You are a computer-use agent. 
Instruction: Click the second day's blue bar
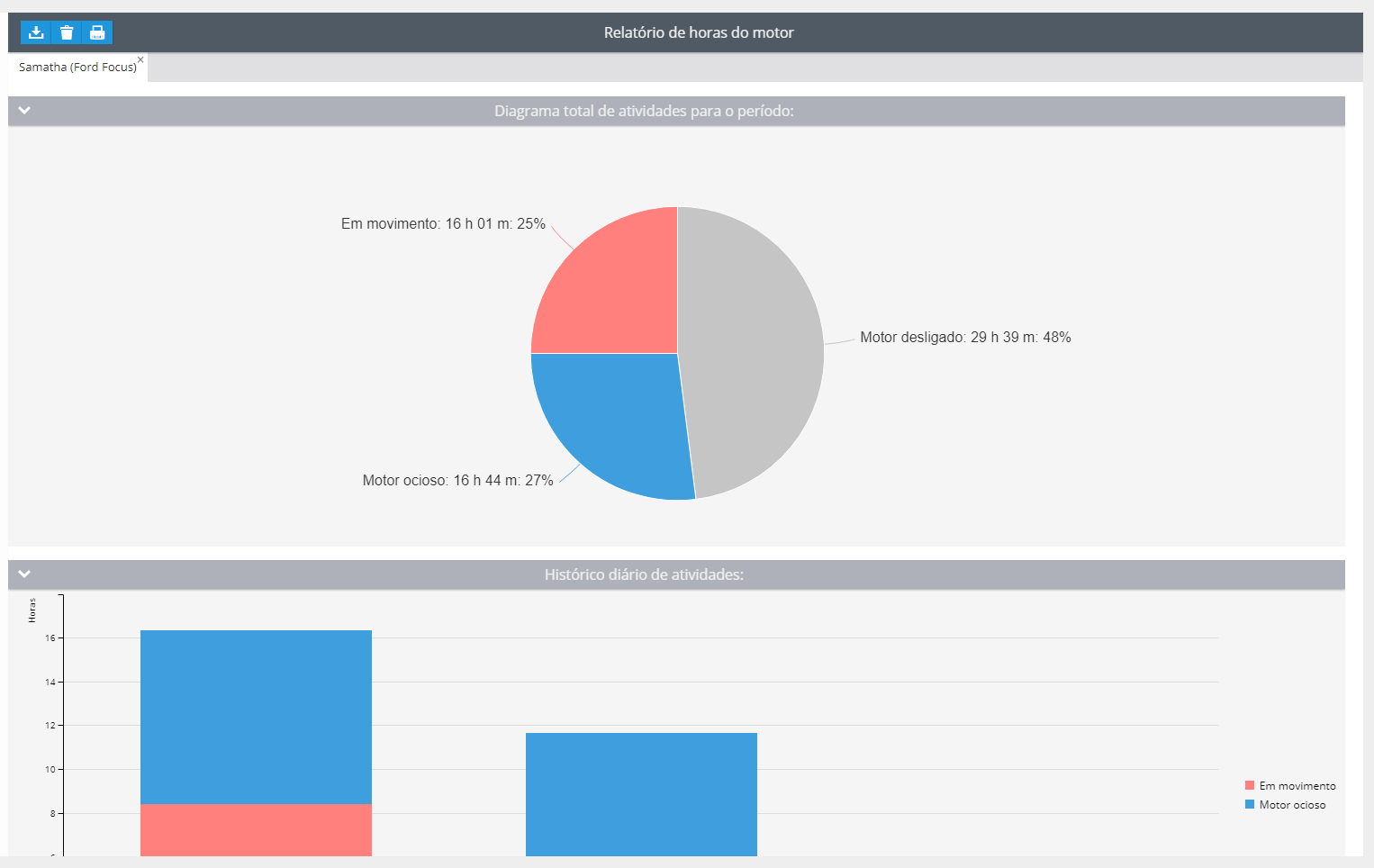click(641, 794)
